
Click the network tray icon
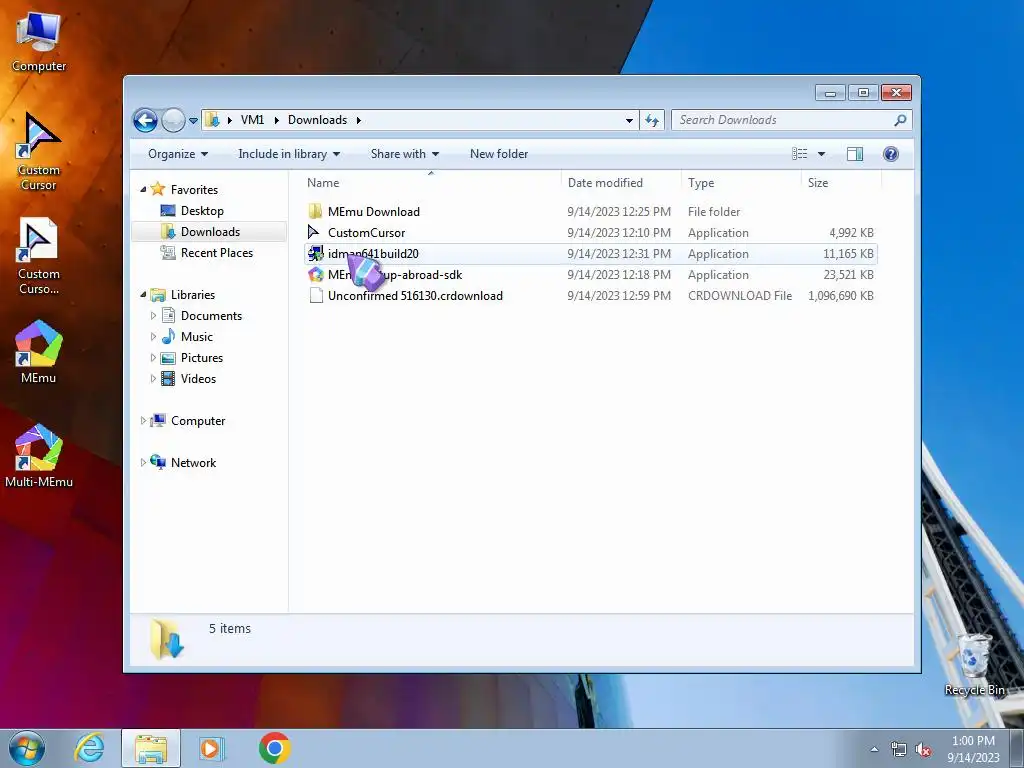click(899, 750)
